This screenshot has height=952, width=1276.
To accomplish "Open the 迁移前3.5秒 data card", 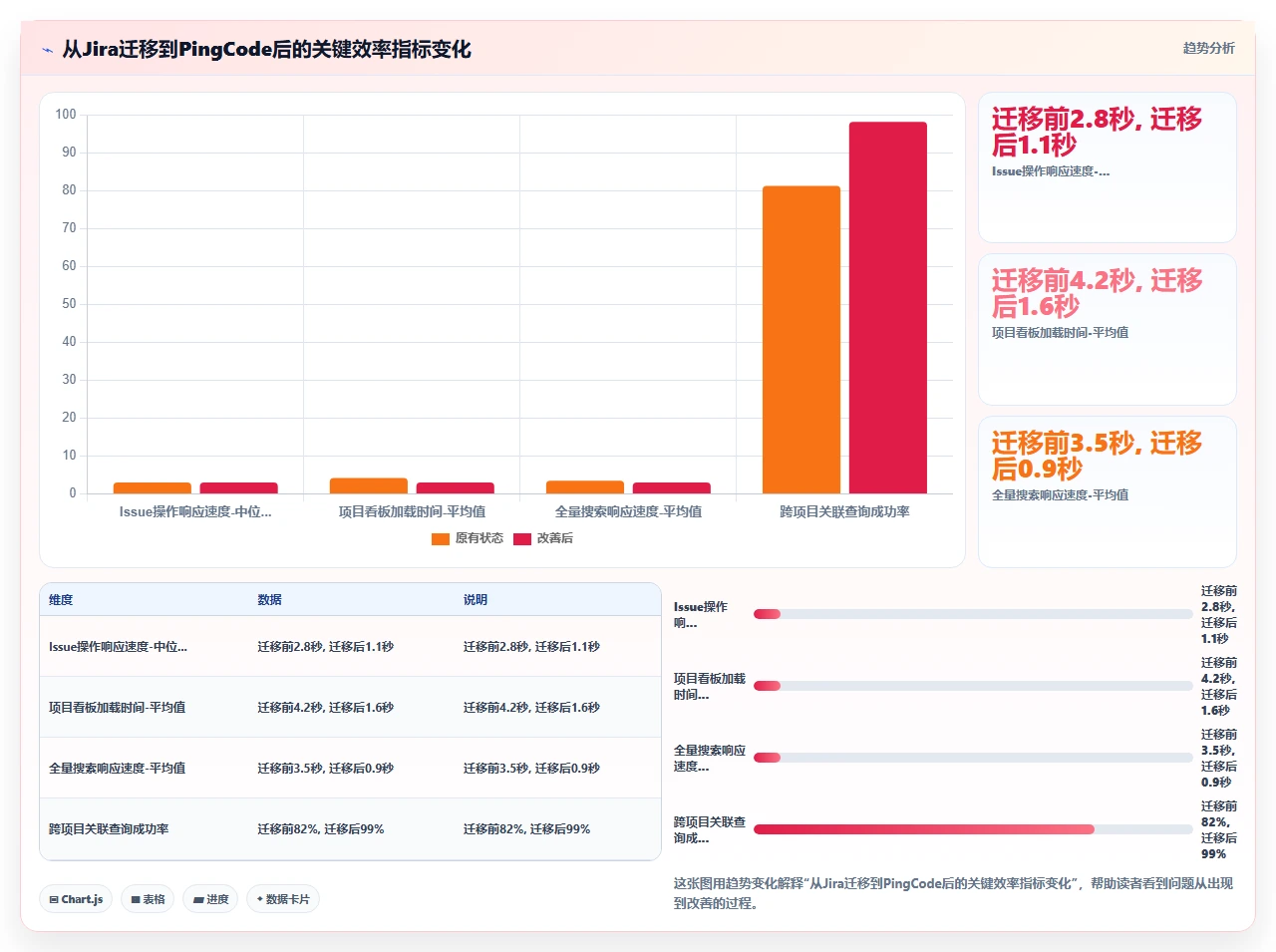I will pyautogui.click(x=1108, y=492).
